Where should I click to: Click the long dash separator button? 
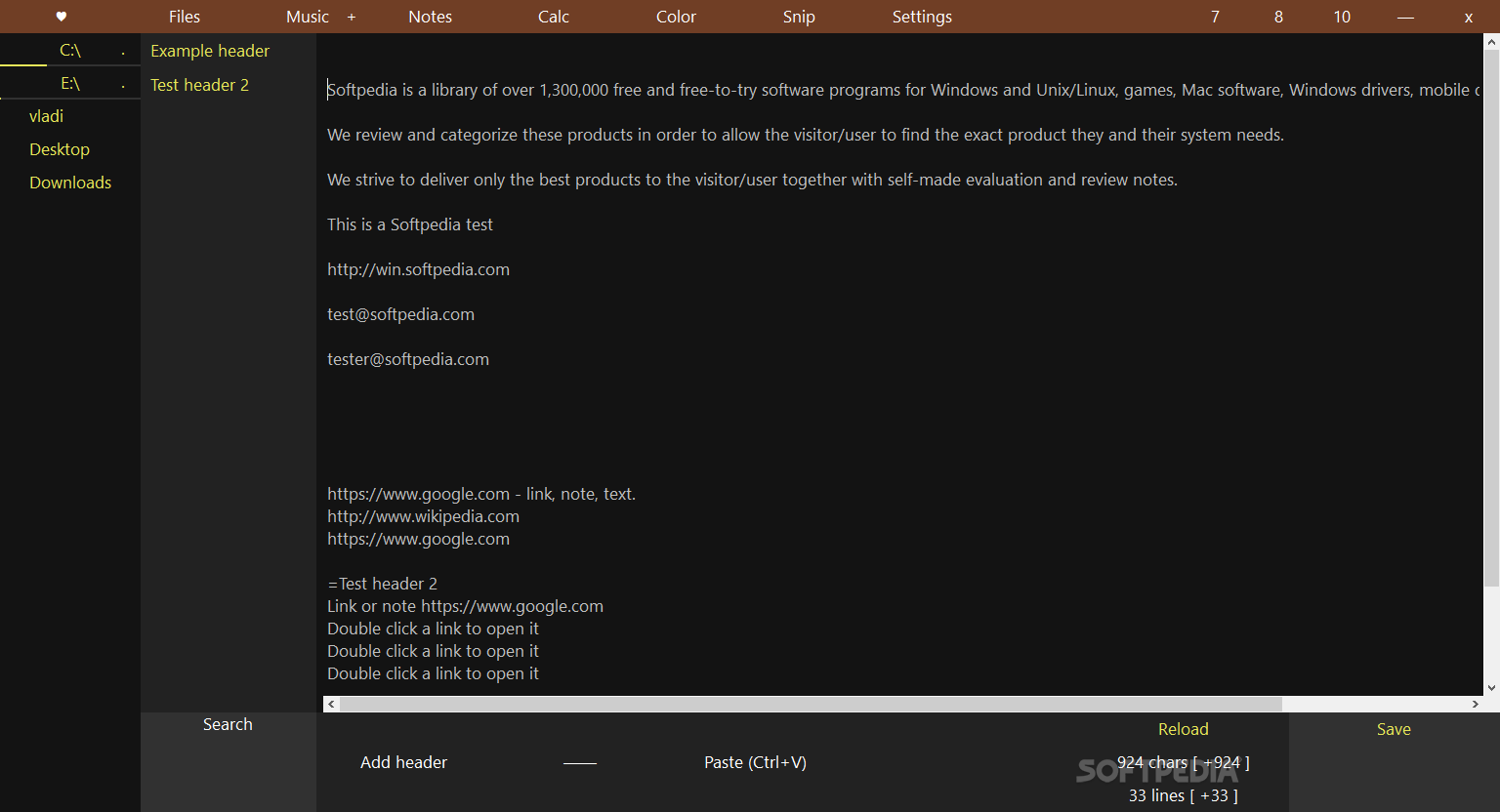pyautogui.click(x=580, y=763)
